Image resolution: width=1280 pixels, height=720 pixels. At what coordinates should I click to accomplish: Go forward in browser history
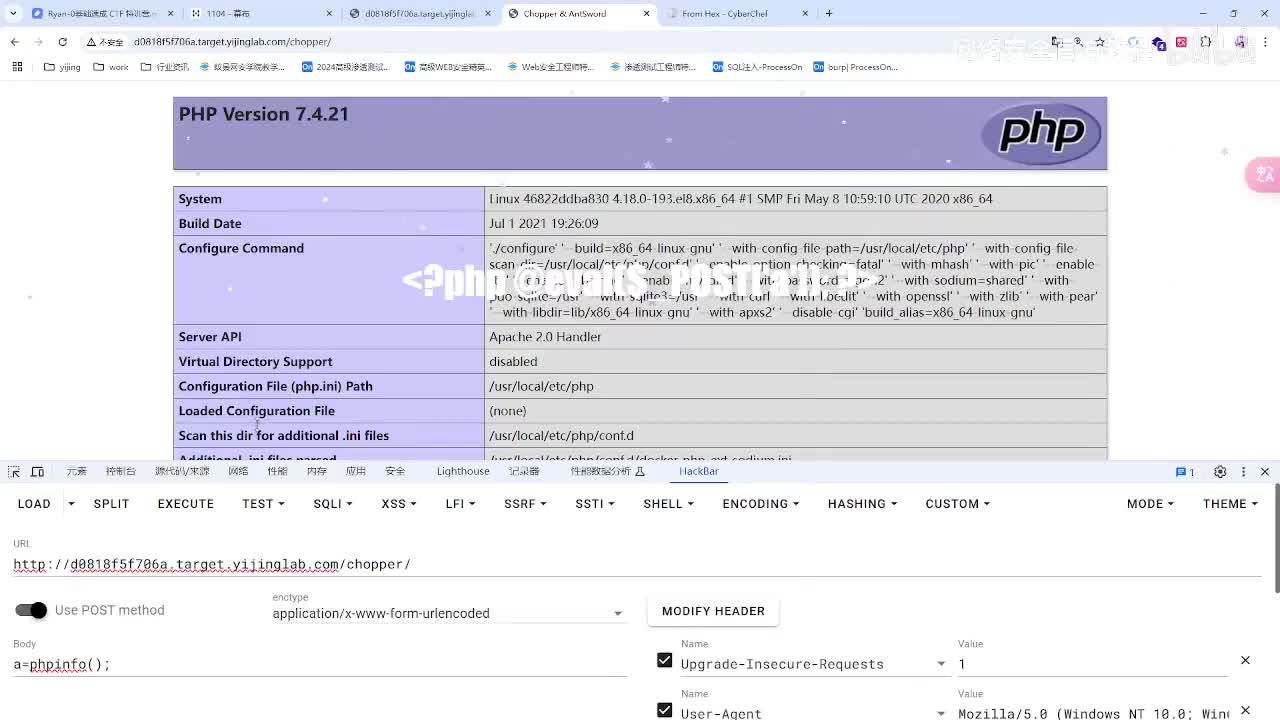point(38,42)
